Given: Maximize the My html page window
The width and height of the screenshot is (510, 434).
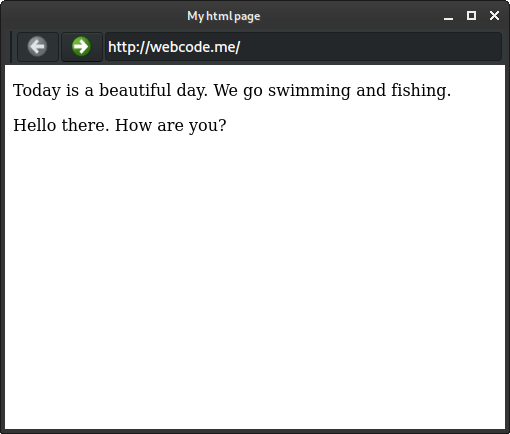Looking at the screenshot, I should [471, 16].
